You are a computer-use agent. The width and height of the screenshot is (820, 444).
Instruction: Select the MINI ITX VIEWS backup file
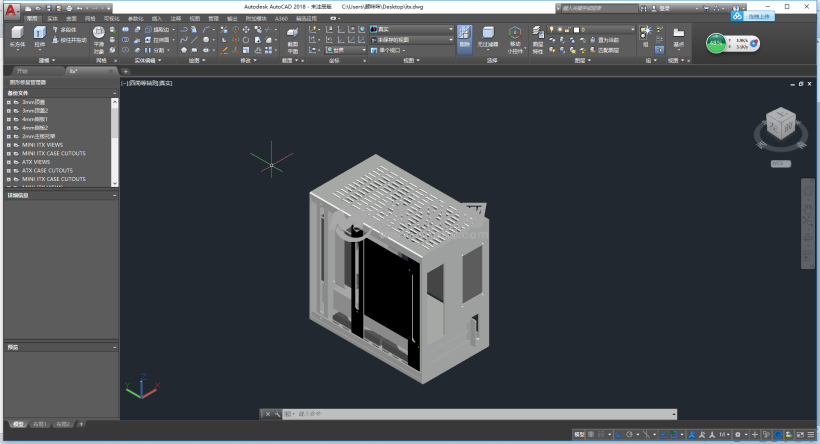42,145
